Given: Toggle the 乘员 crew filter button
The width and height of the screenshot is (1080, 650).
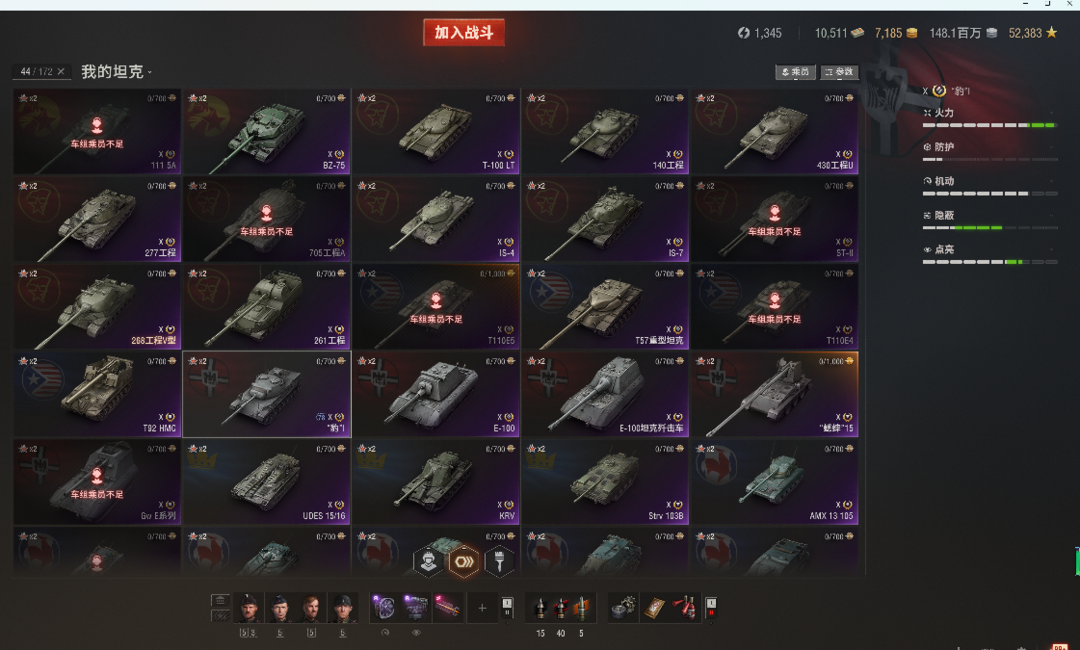Looking at the screenshot, I should [796, 72].
